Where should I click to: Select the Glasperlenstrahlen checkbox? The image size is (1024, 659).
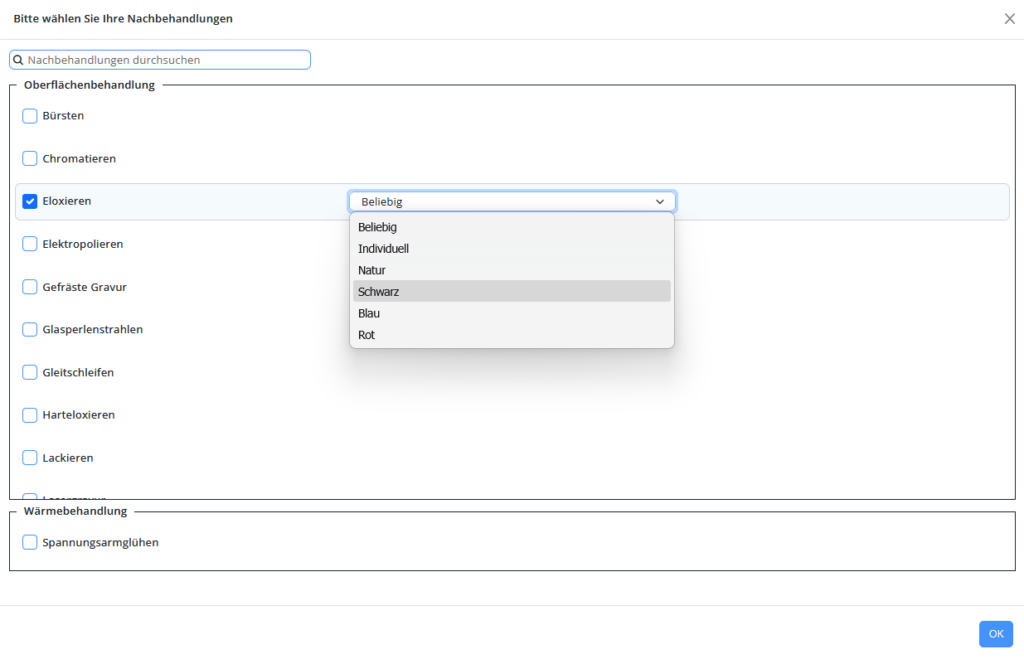click(x=30, y=329)
